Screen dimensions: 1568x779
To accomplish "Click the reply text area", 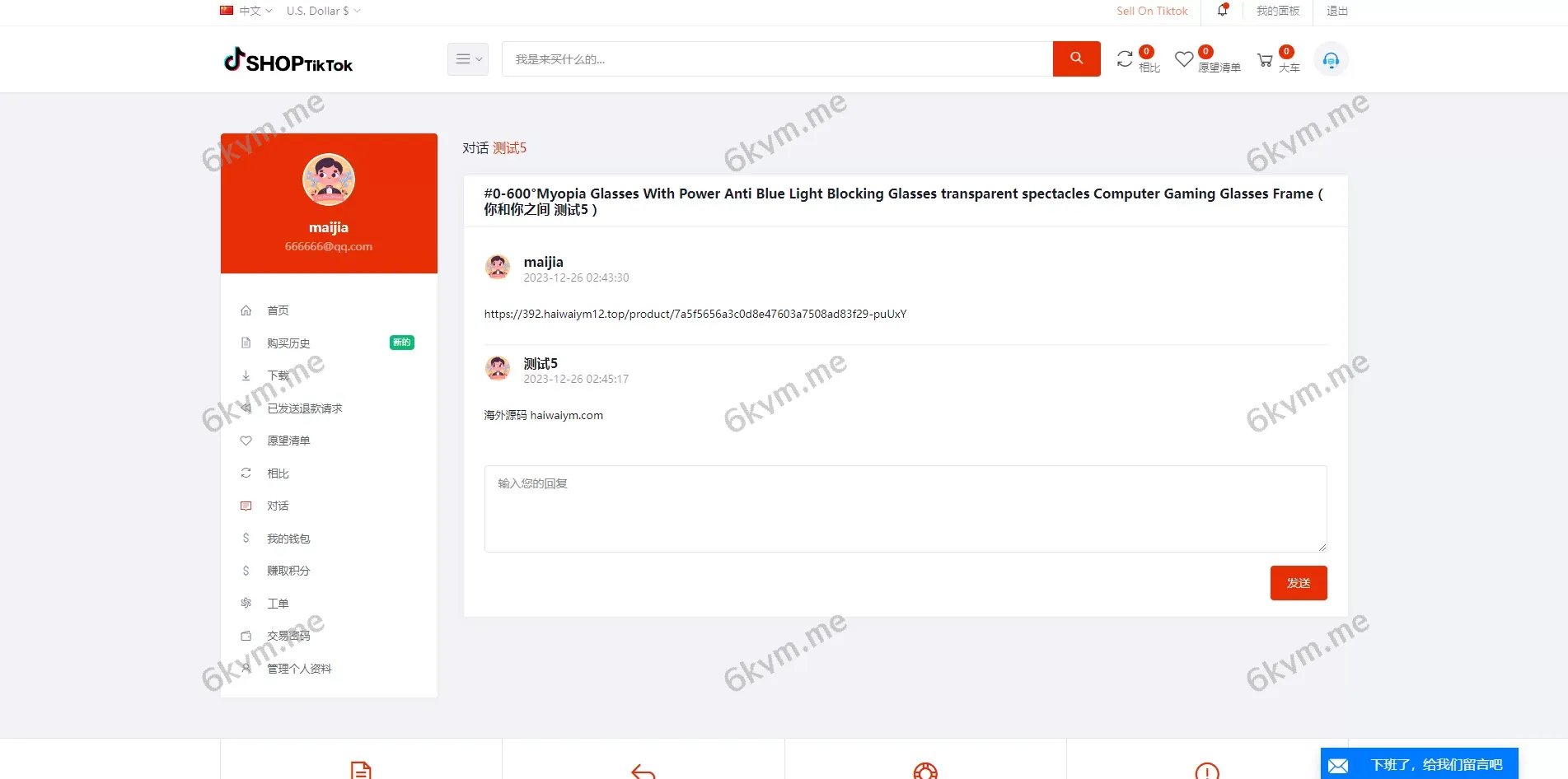I will pyautogui.click(x=905, y=508).
